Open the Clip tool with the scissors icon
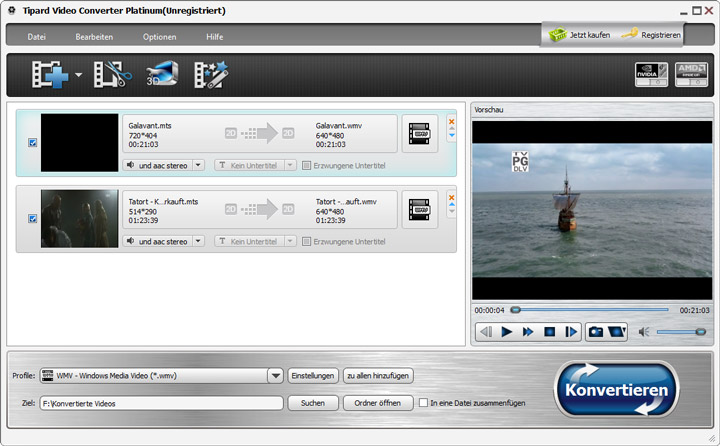720x446 pixels. (x=112, y=74)
